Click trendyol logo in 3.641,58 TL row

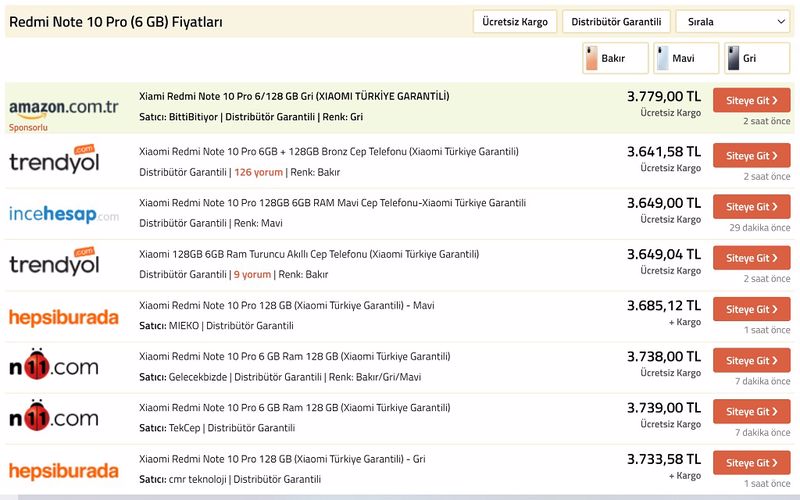click(x=54, y=159)
